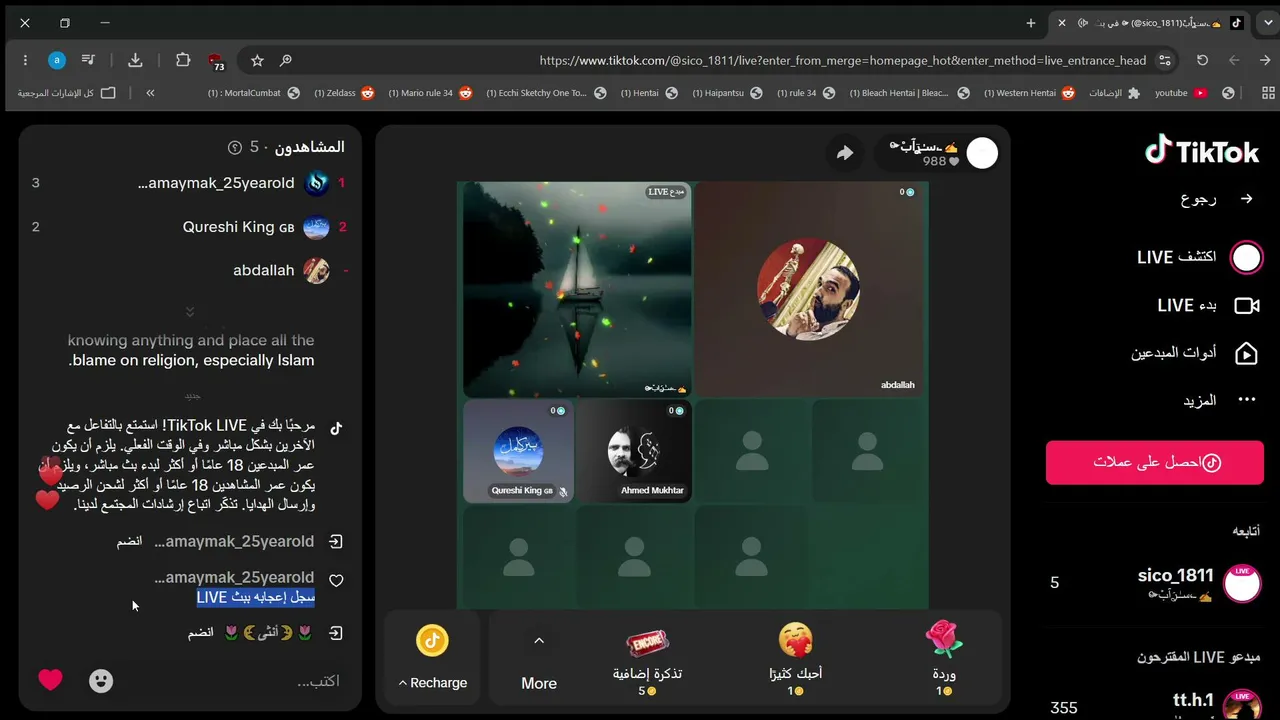1280x720 pixels.
Task: Open the tab search dropdown
Action: pos(1267,23)
